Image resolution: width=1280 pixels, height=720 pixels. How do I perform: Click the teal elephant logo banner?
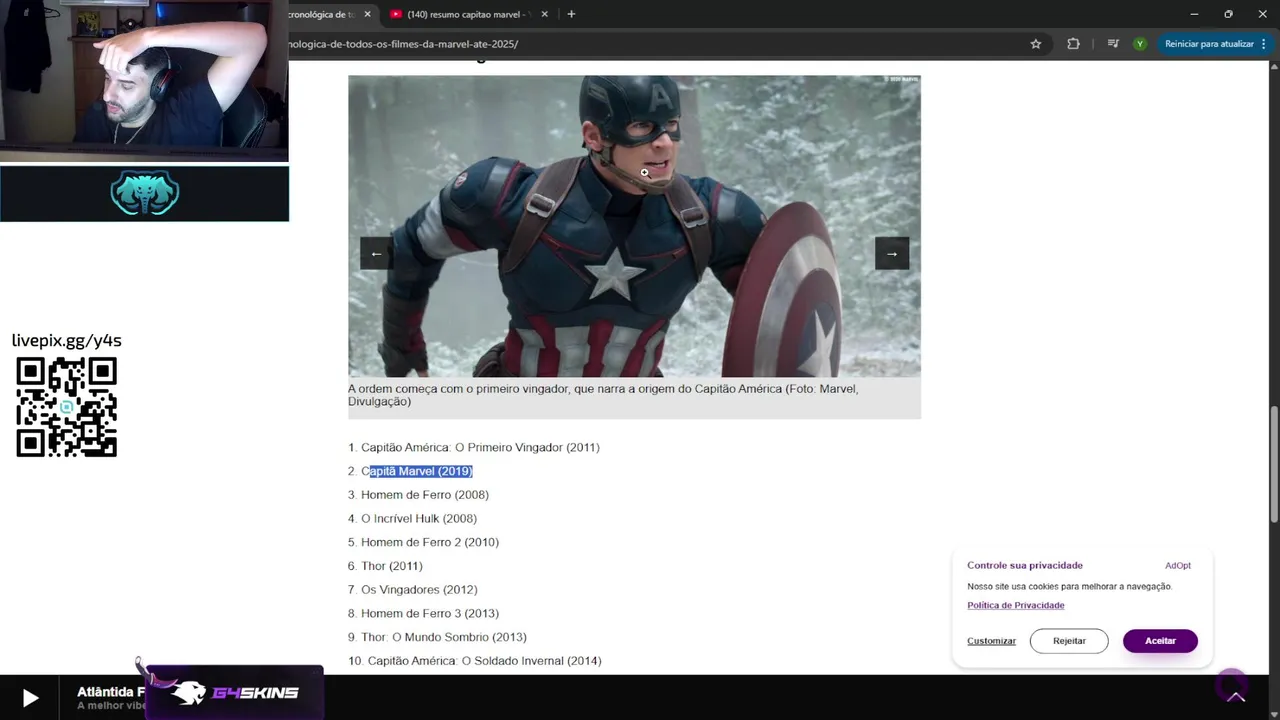pyautogui.click(x=144, y=193)
